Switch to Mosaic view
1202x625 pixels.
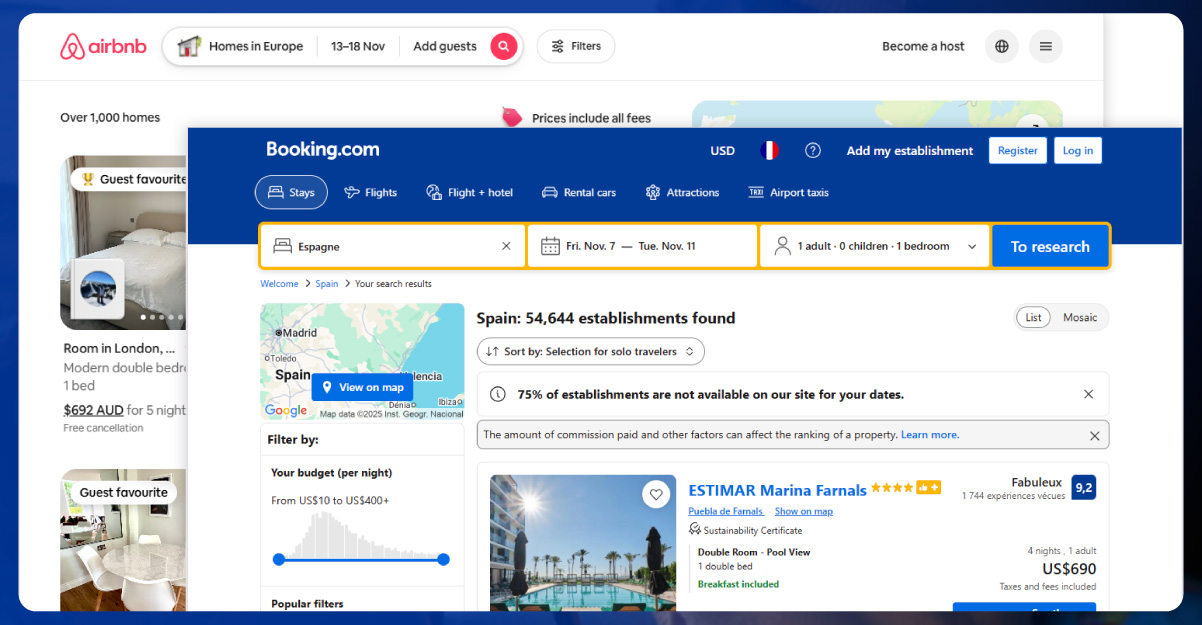point(1079,318)
